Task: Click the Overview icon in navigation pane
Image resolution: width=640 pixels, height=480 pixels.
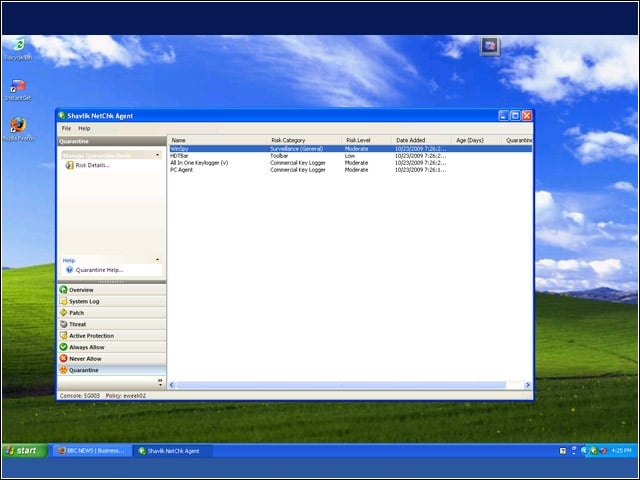Action: [63, 290]
